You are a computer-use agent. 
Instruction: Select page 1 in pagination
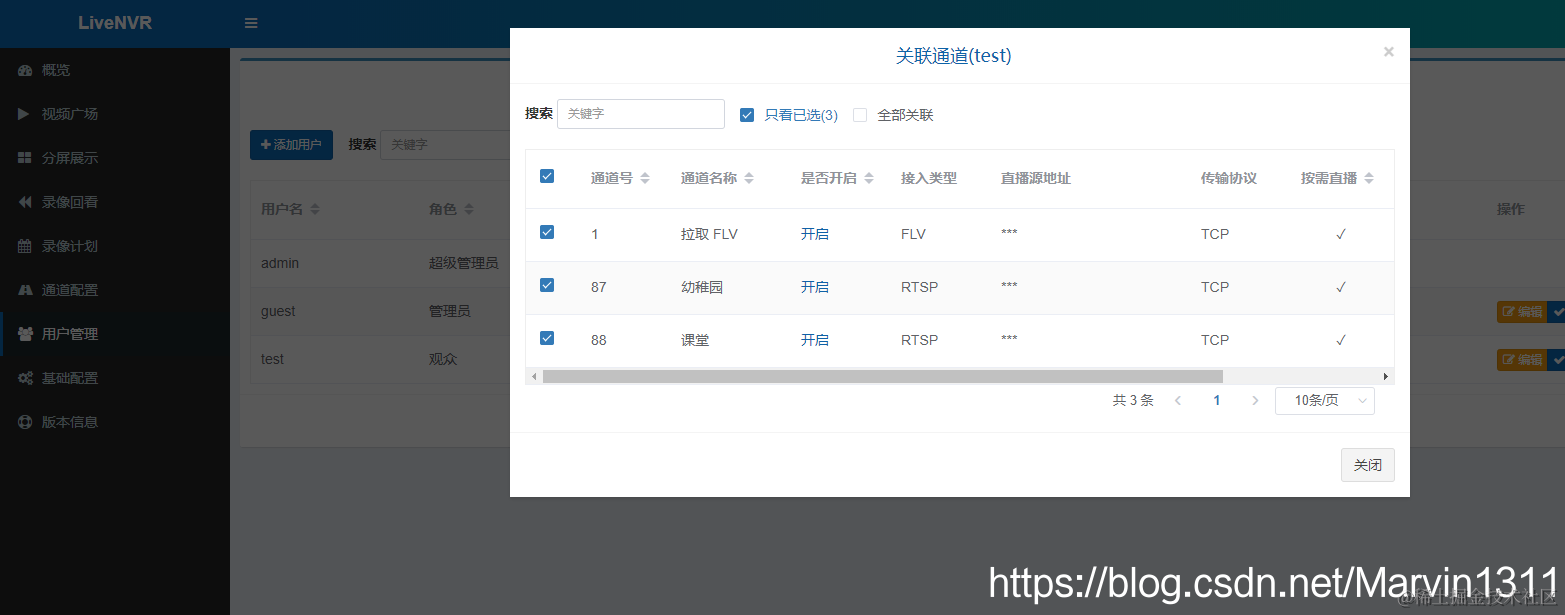coord(1216,399)
